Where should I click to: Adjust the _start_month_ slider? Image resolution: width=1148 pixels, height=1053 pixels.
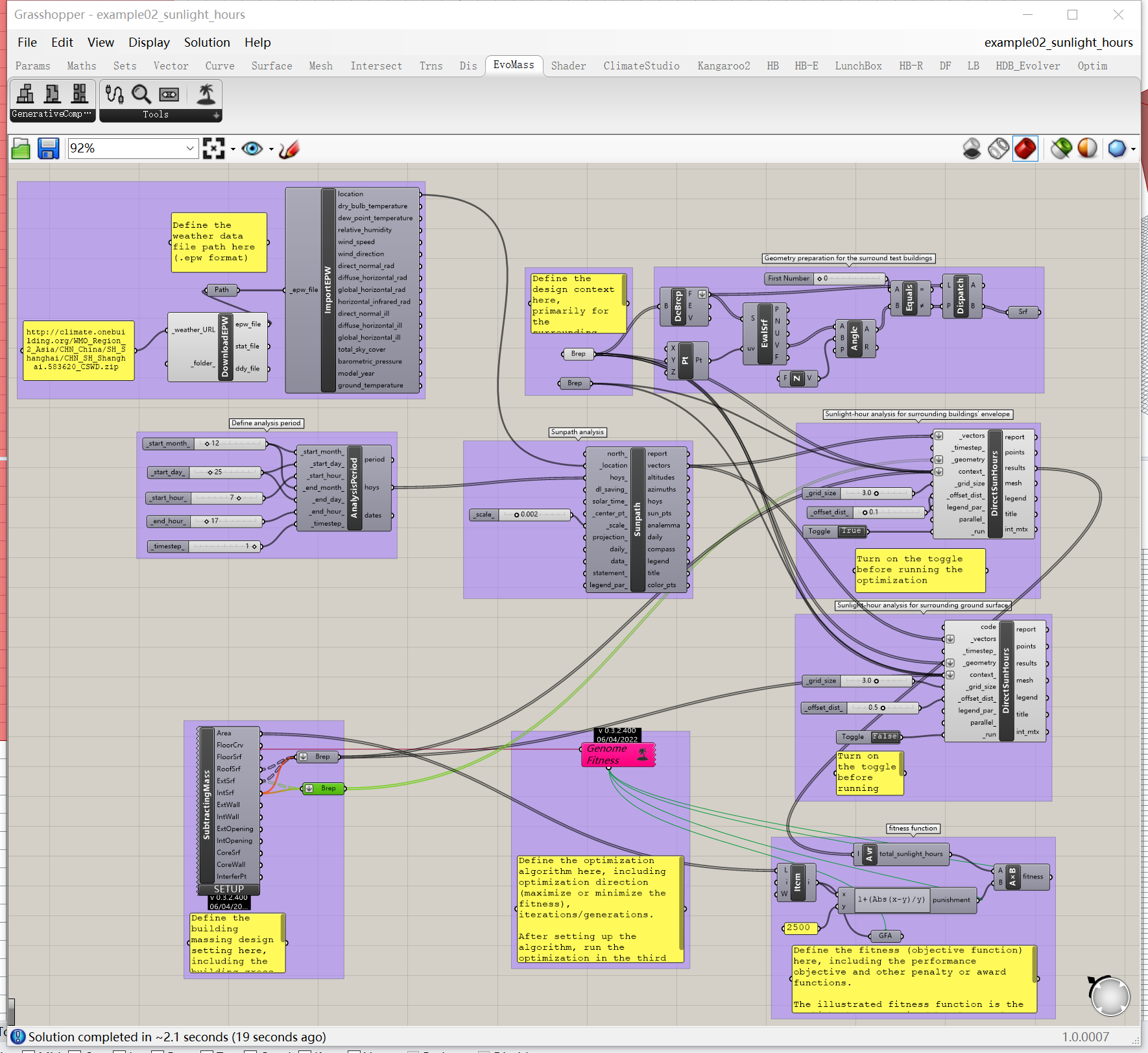[x=204, y=444]
